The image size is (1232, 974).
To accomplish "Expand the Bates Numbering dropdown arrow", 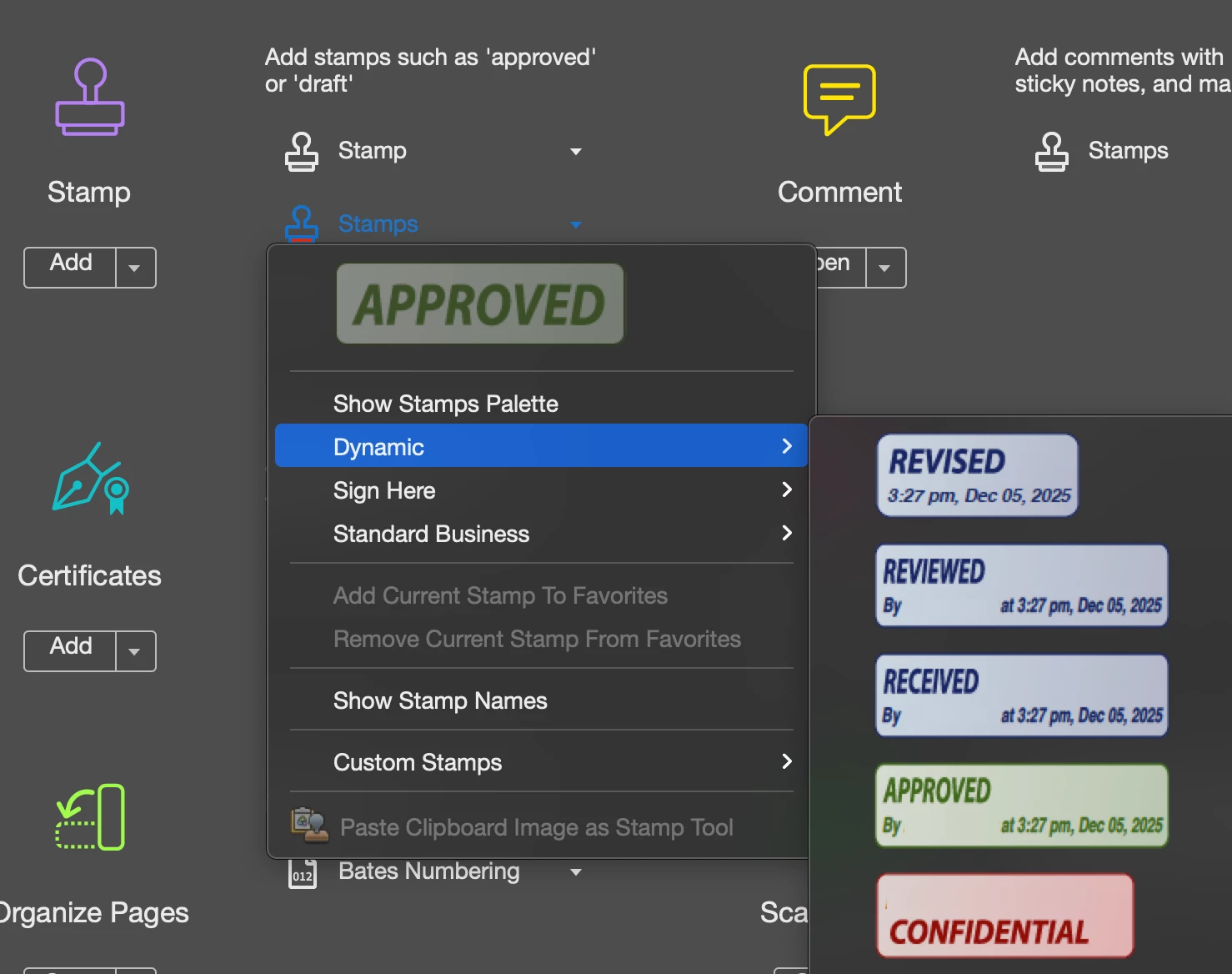I will pyautogui.click(x=575, y=872).
